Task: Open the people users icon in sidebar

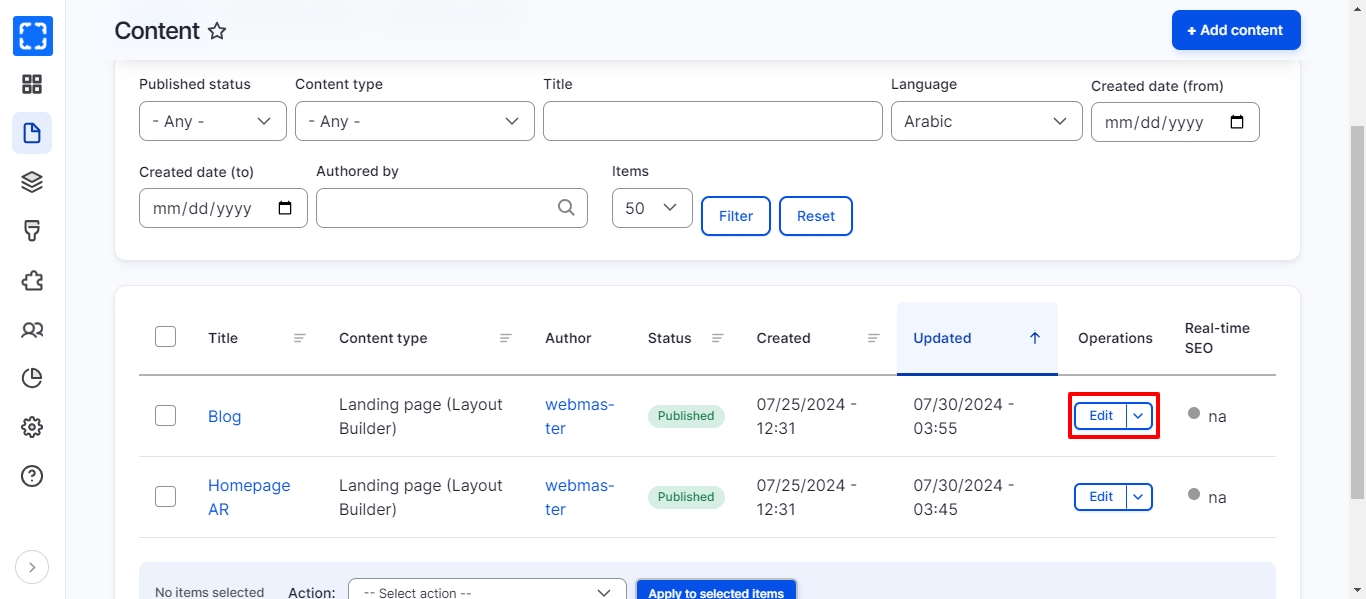Action: tap(32, 329)
